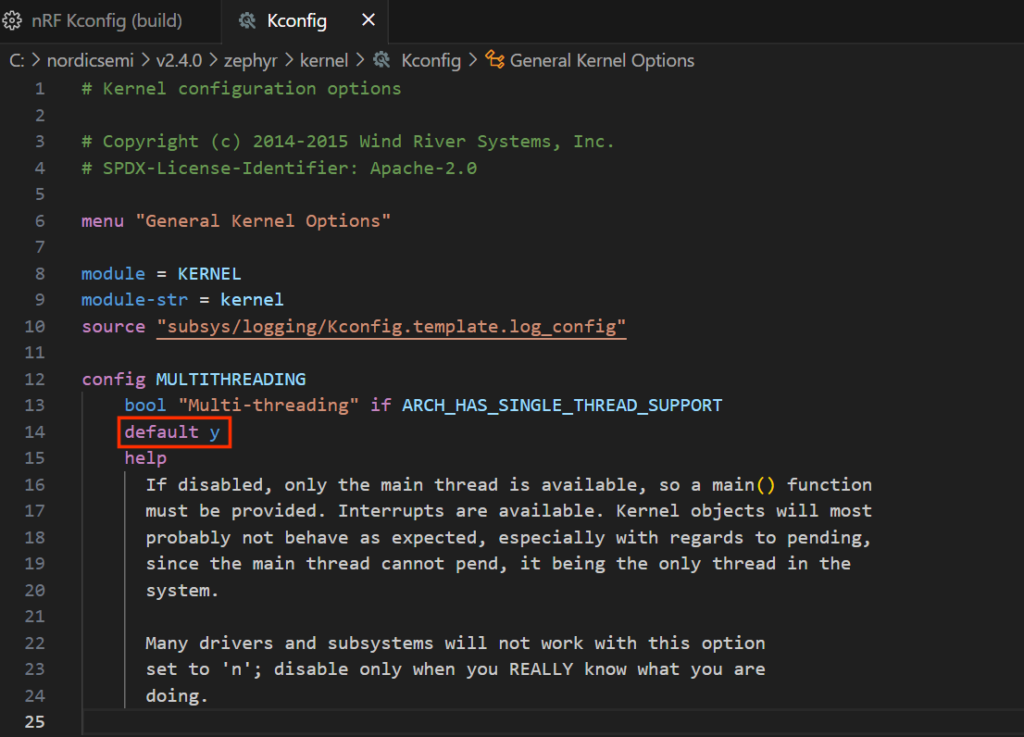Click line number 14 in the gutter
Screen dimensions: 1024x737
34,431
